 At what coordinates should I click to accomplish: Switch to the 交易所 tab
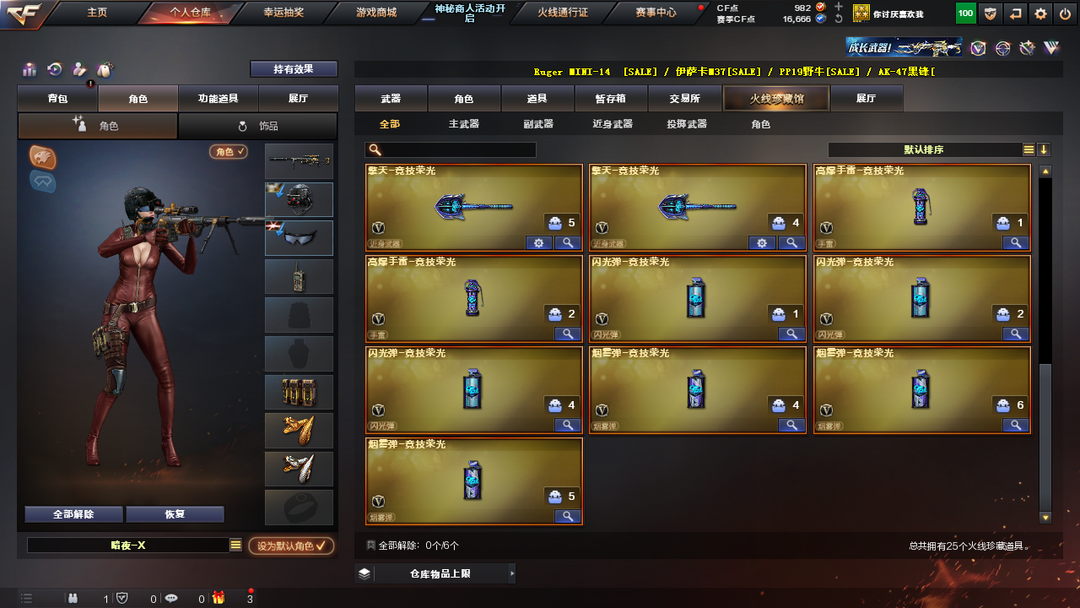click(685, 98)
